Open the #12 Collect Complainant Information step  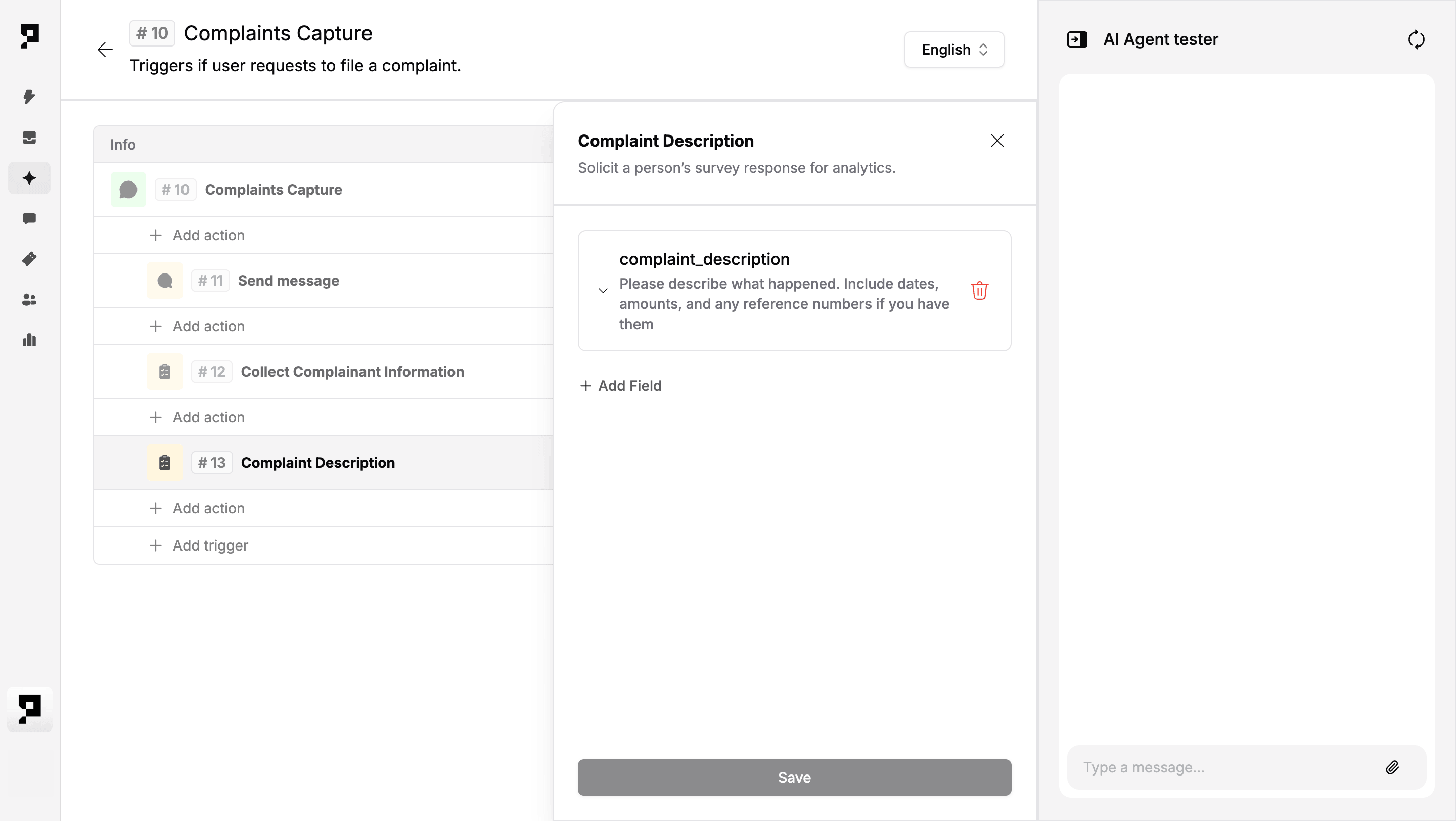(351, 372)
